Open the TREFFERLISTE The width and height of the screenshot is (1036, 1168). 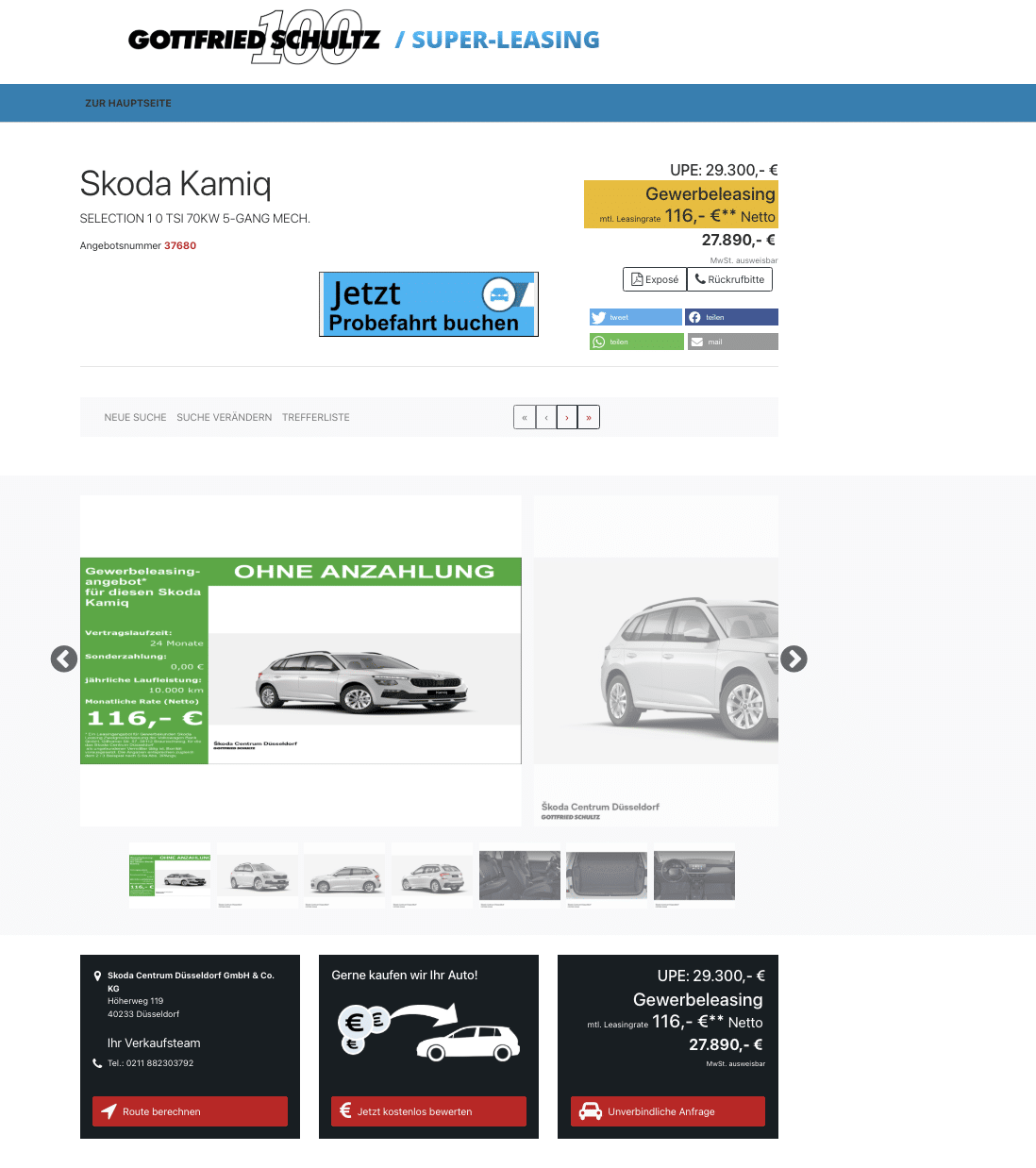tap(316, 417)
